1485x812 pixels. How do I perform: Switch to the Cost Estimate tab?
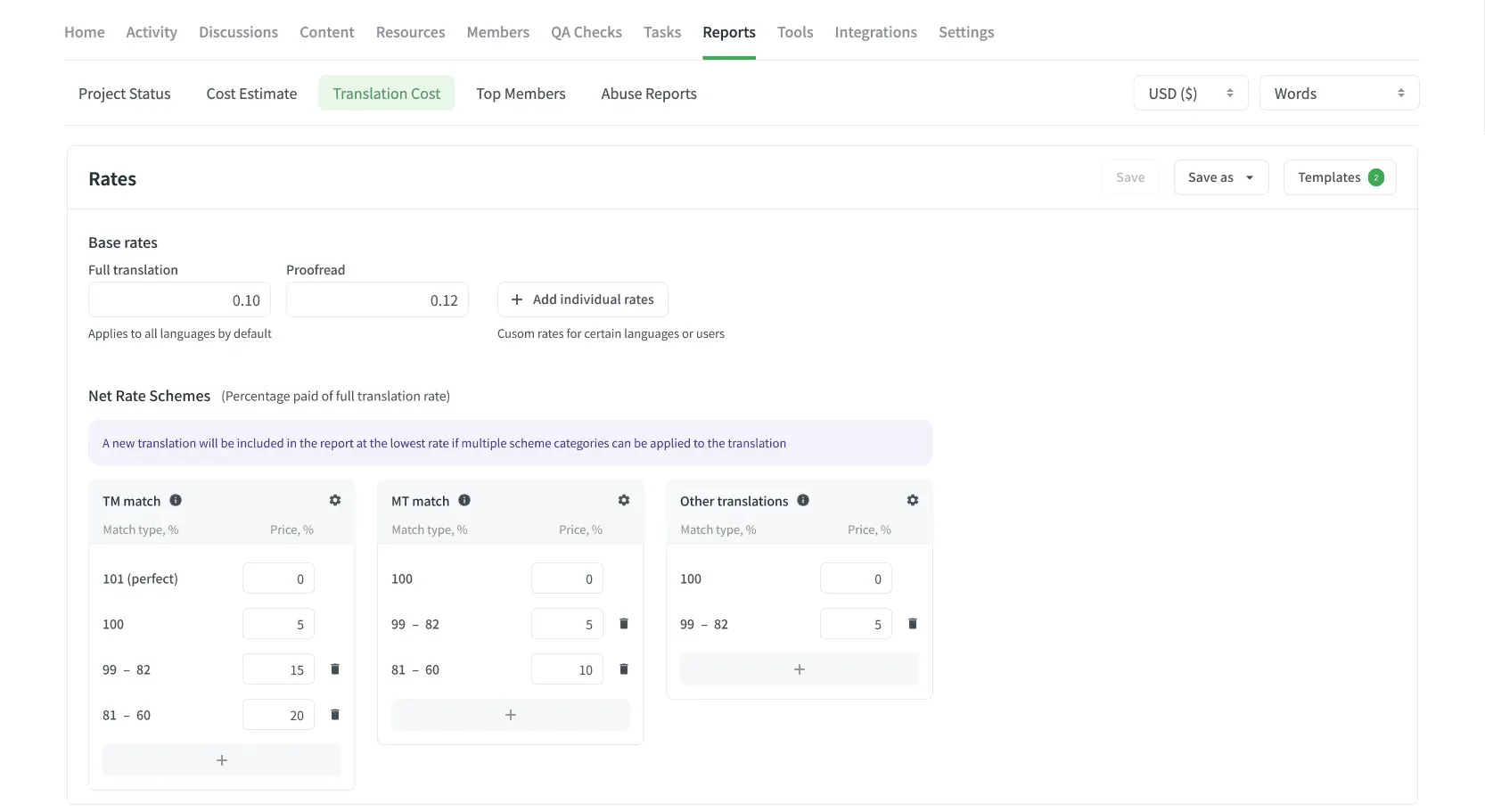tap(251, 94)
